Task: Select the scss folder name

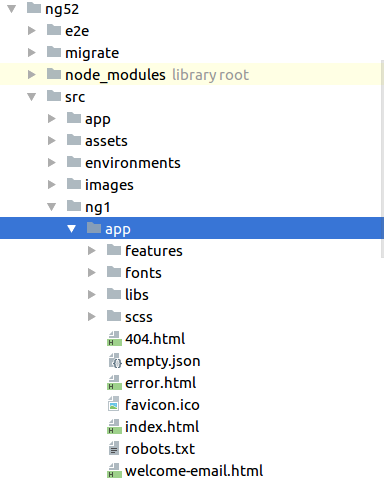Action: [139, 317]
